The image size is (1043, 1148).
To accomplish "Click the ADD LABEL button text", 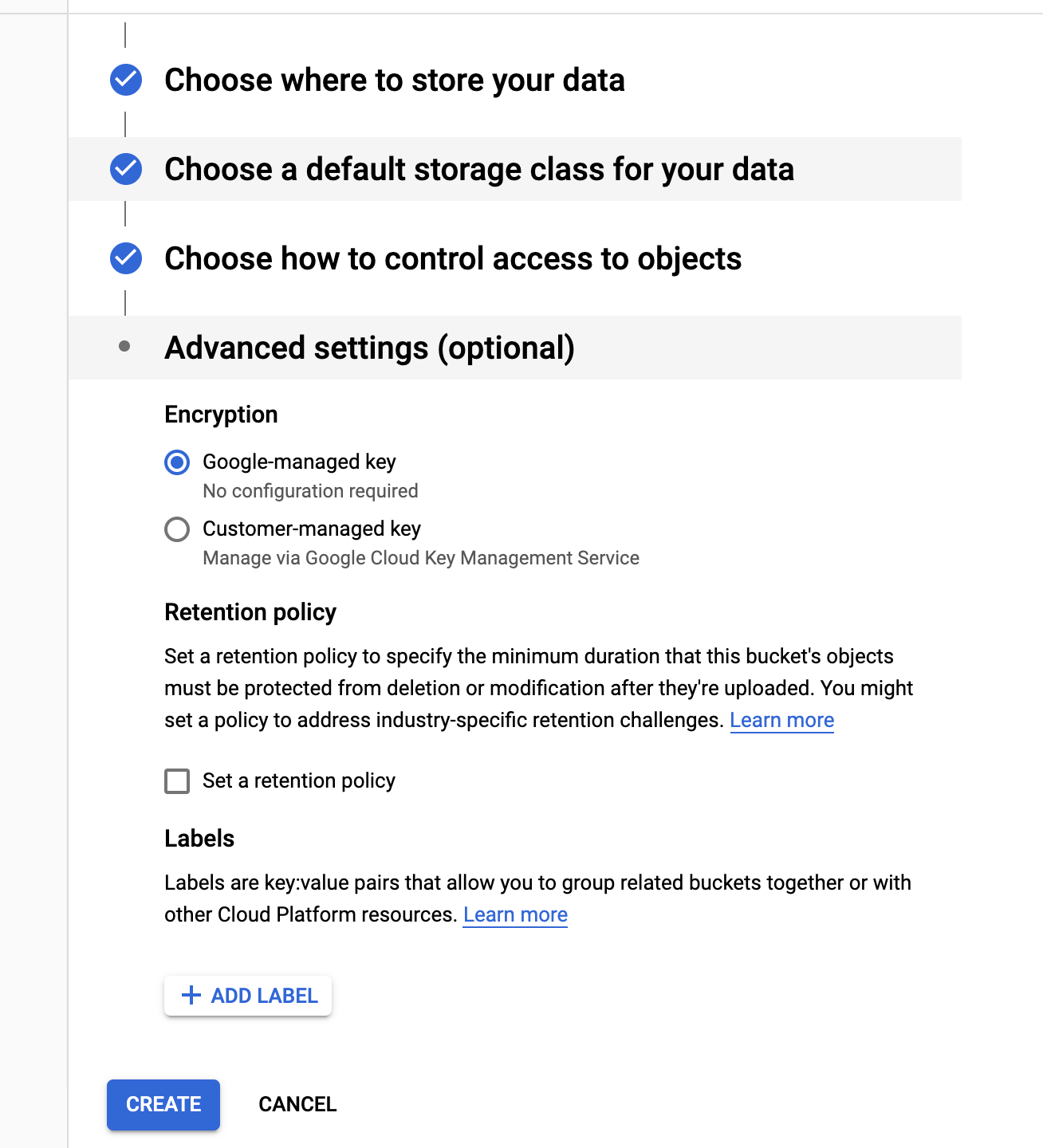I will pos(264,996).
